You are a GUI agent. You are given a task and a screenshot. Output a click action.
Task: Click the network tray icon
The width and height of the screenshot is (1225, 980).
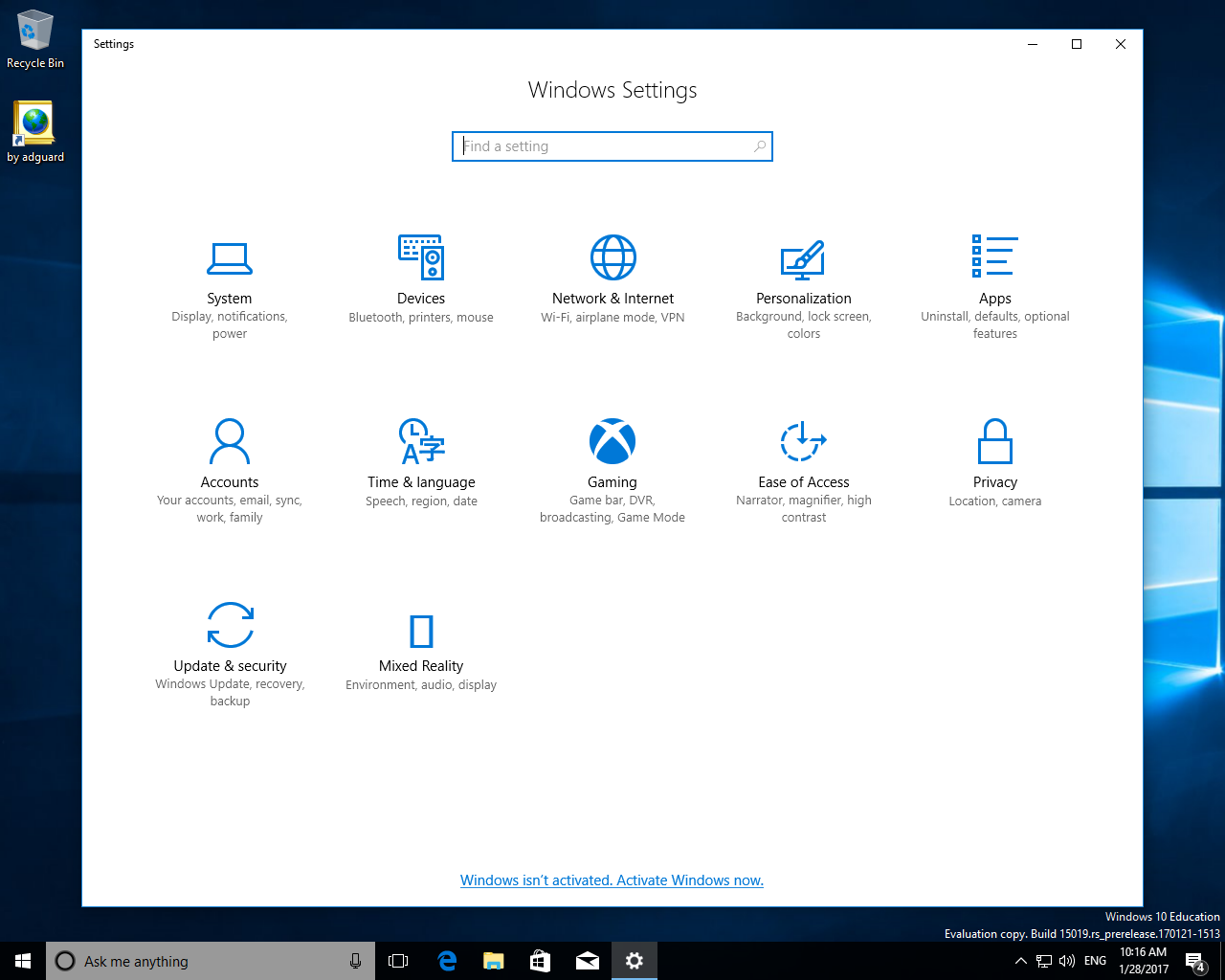pos(1044,961)
